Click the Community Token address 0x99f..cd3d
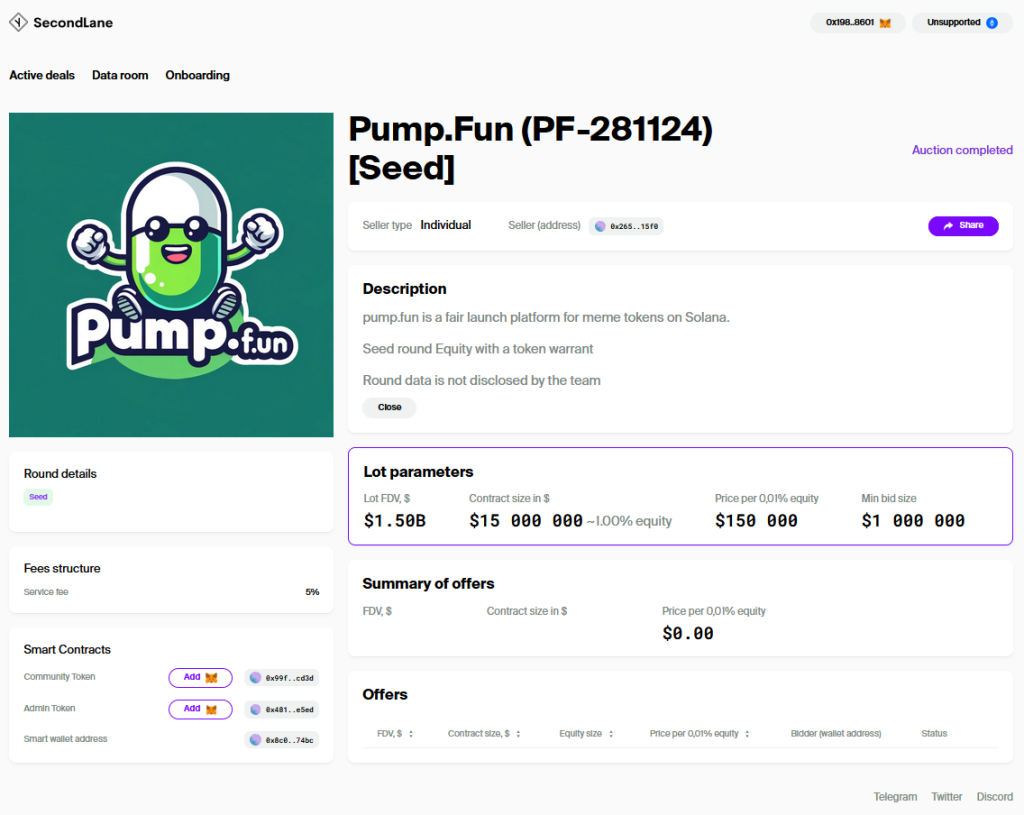 282,678
